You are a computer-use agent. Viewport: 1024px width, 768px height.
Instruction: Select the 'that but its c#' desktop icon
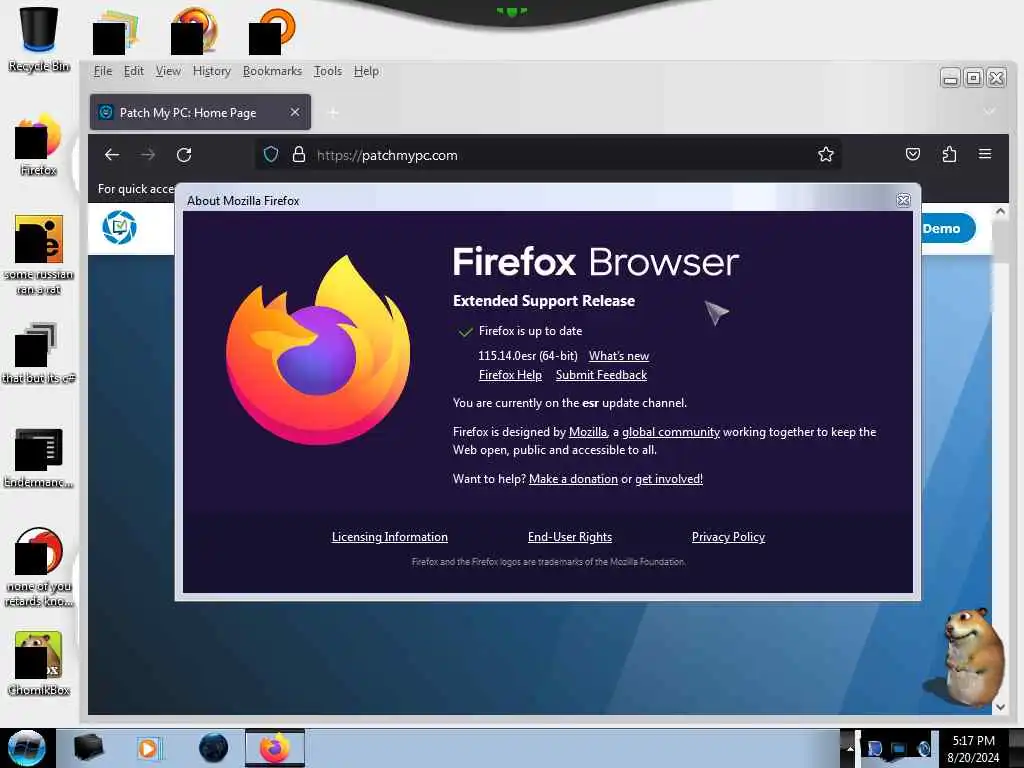[39, 353]
